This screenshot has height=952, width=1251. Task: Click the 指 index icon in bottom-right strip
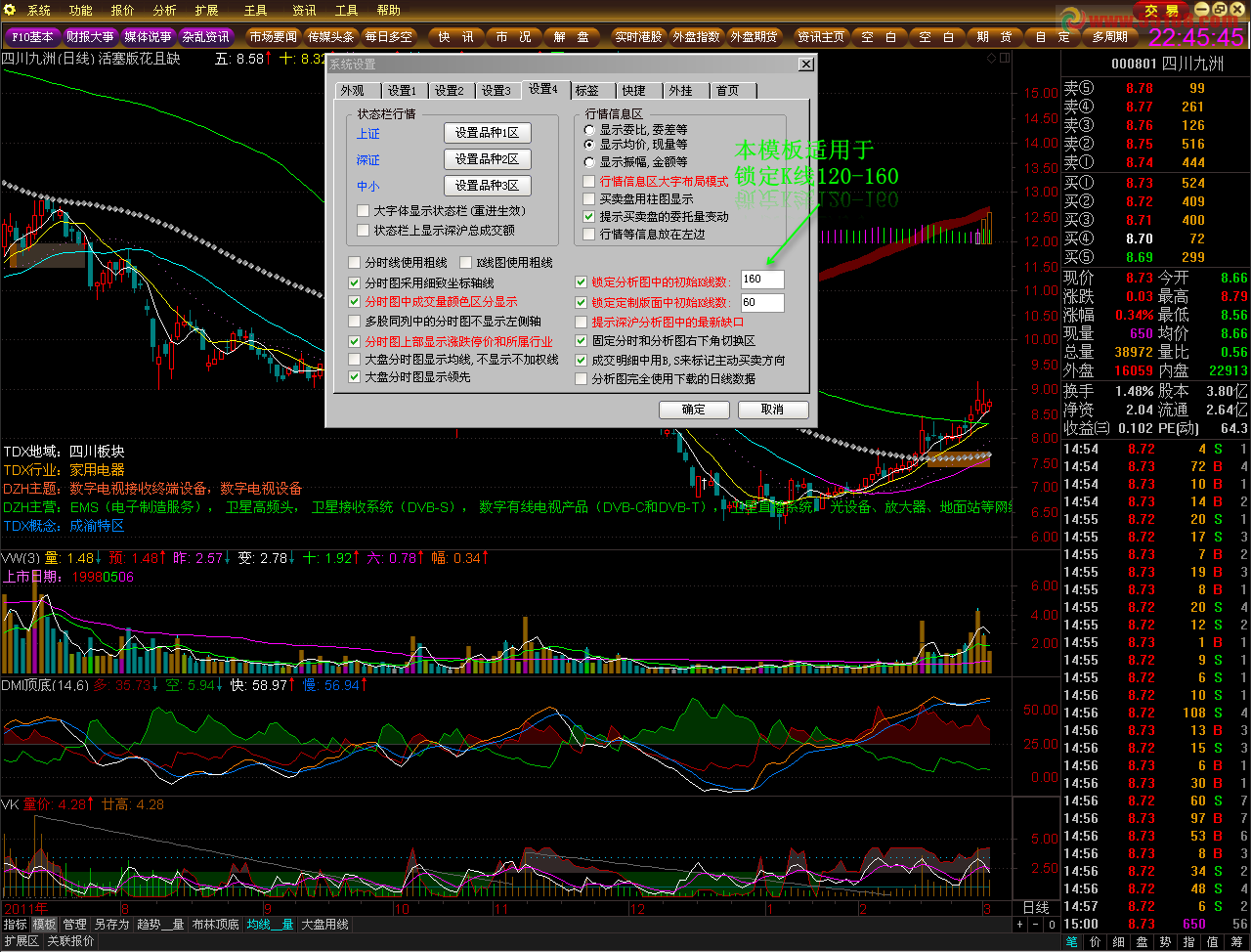click(x=1188, y=942)
